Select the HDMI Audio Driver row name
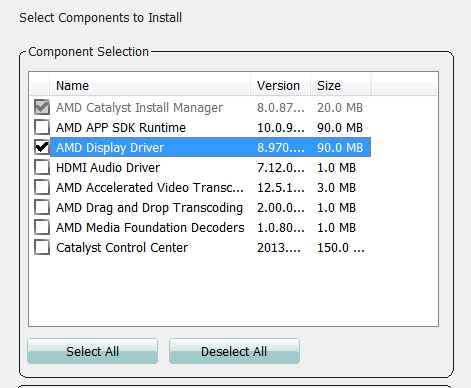Image resolution: width=471 pixels, height=388 pixels. pyautogui.click(x=108, y=168)
